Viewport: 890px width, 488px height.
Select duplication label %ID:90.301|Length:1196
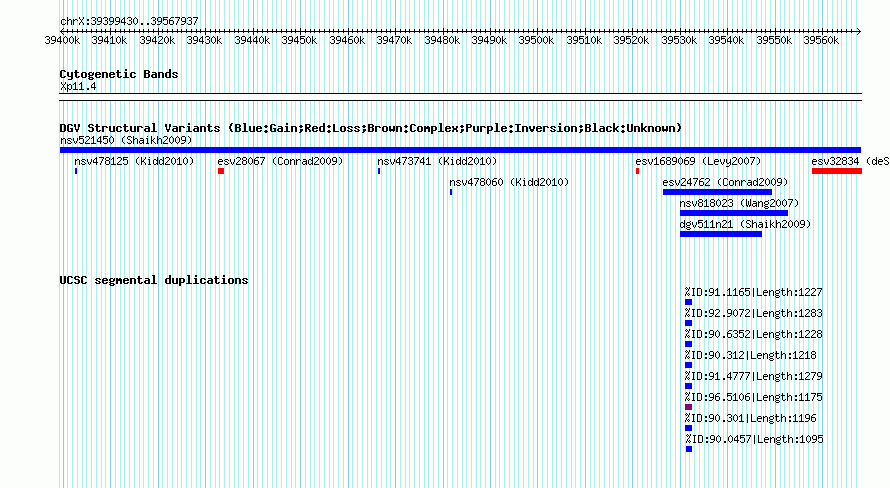pos(750,418)
